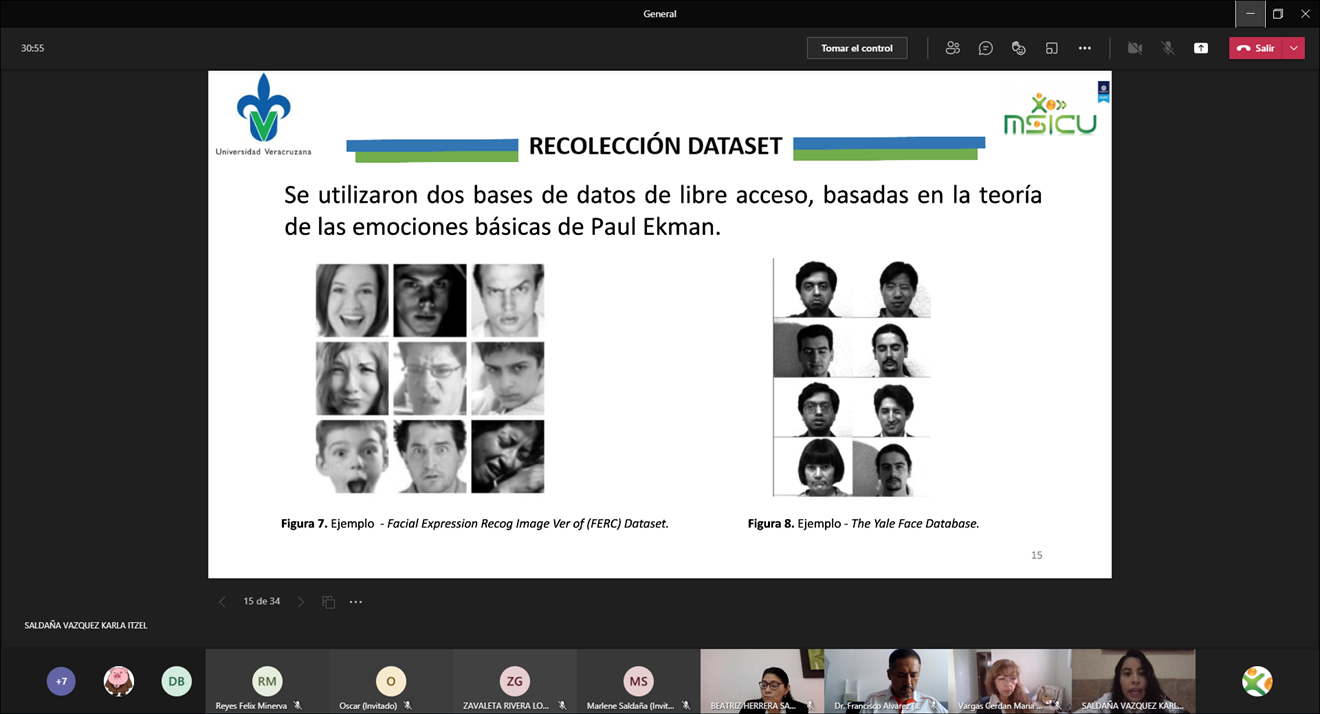Click the Tomar el control button
Image resolution: width=1320 pixels, height=714 pixels.
[x=857, y=48]
